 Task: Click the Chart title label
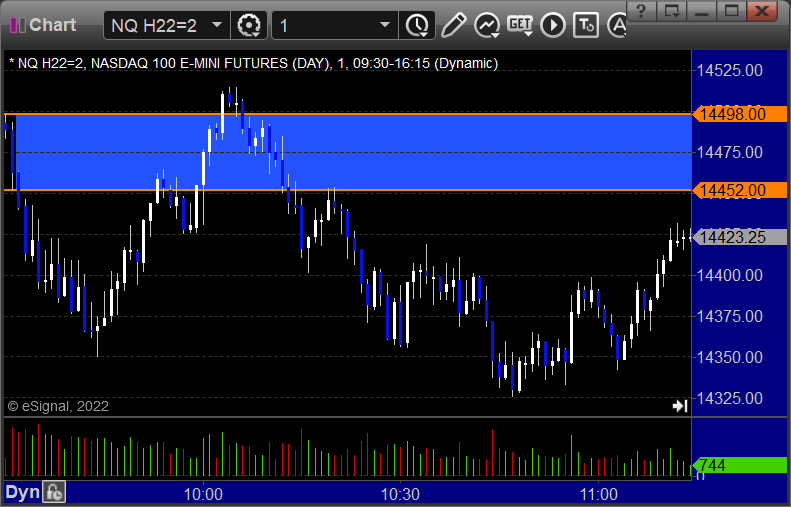click(x=52, y=25)
